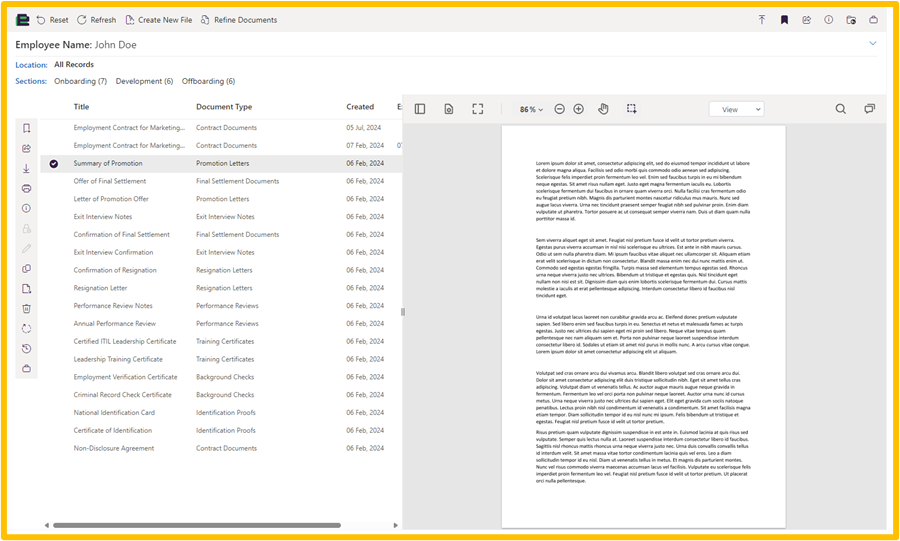The image size is (900, 541).
Task: Click the print icon in left sidebar
Action: click(x=27, y=188)
